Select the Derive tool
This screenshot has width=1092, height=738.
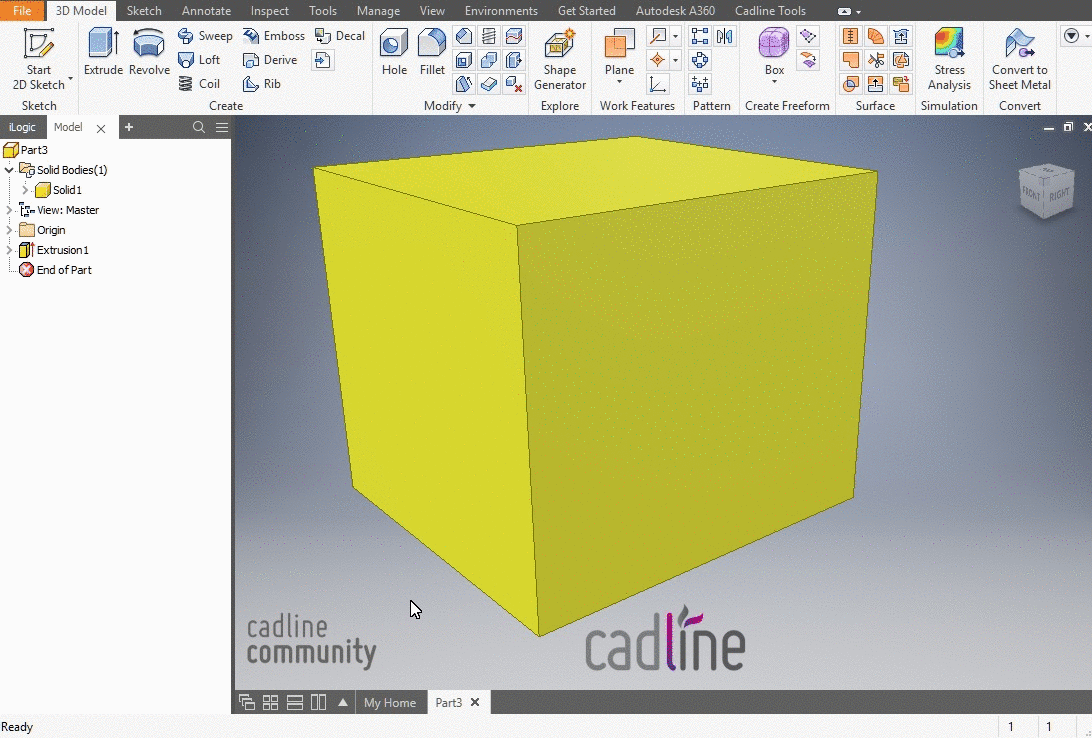[x=270, y=60]
